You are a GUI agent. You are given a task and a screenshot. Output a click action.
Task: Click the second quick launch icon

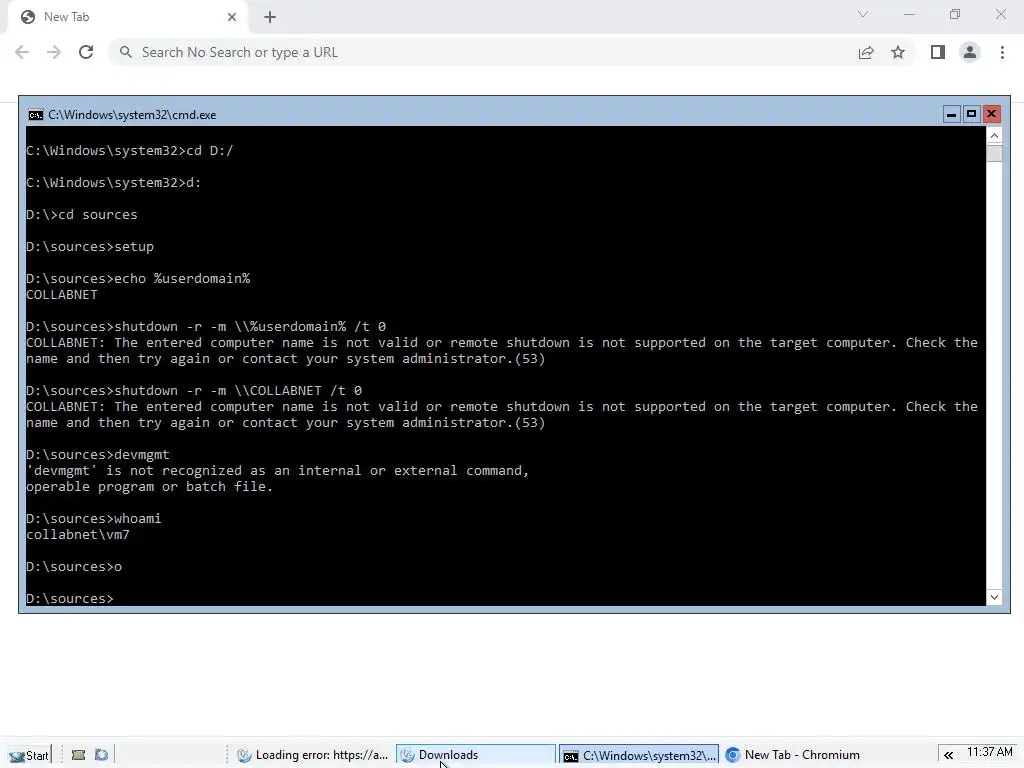tap(101, 755)
